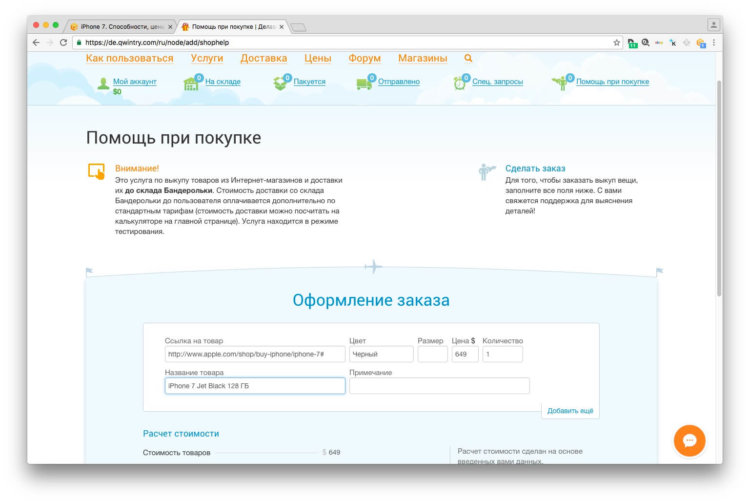
Task: Click the person icon beside Мой аккаунт
Action: (x=103, y=84)
